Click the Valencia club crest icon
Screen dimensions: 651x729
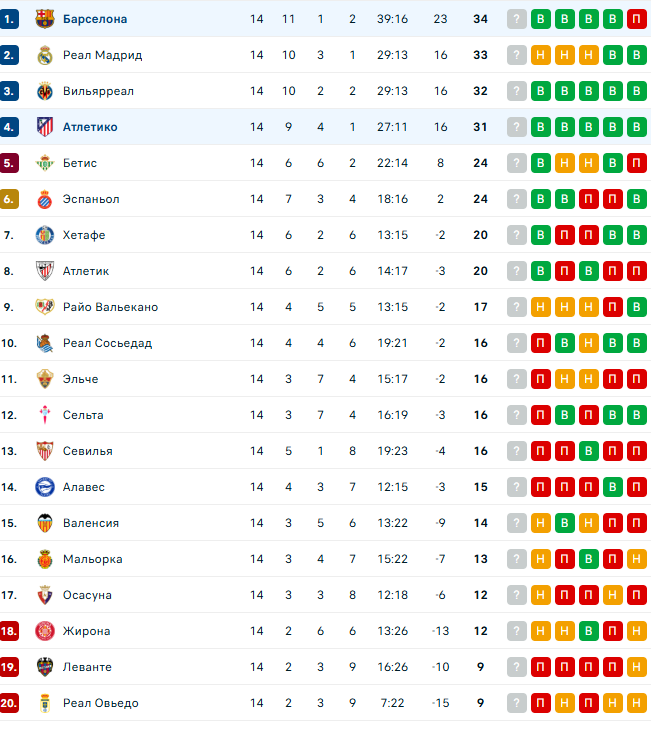click(x=44, y=523)
